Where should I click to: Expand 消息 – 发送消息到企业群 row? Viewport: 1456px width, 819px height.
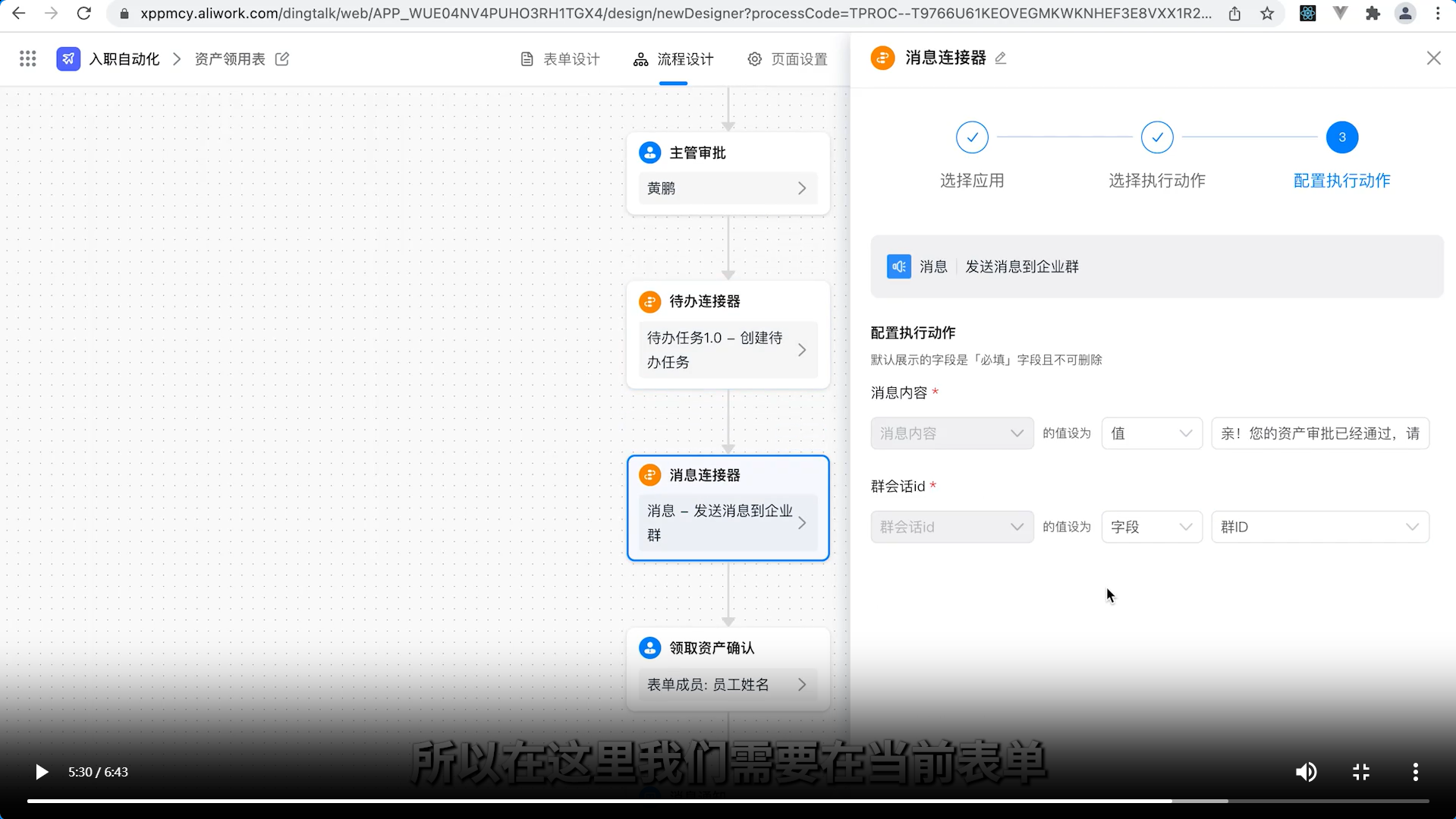pos(728,523)
